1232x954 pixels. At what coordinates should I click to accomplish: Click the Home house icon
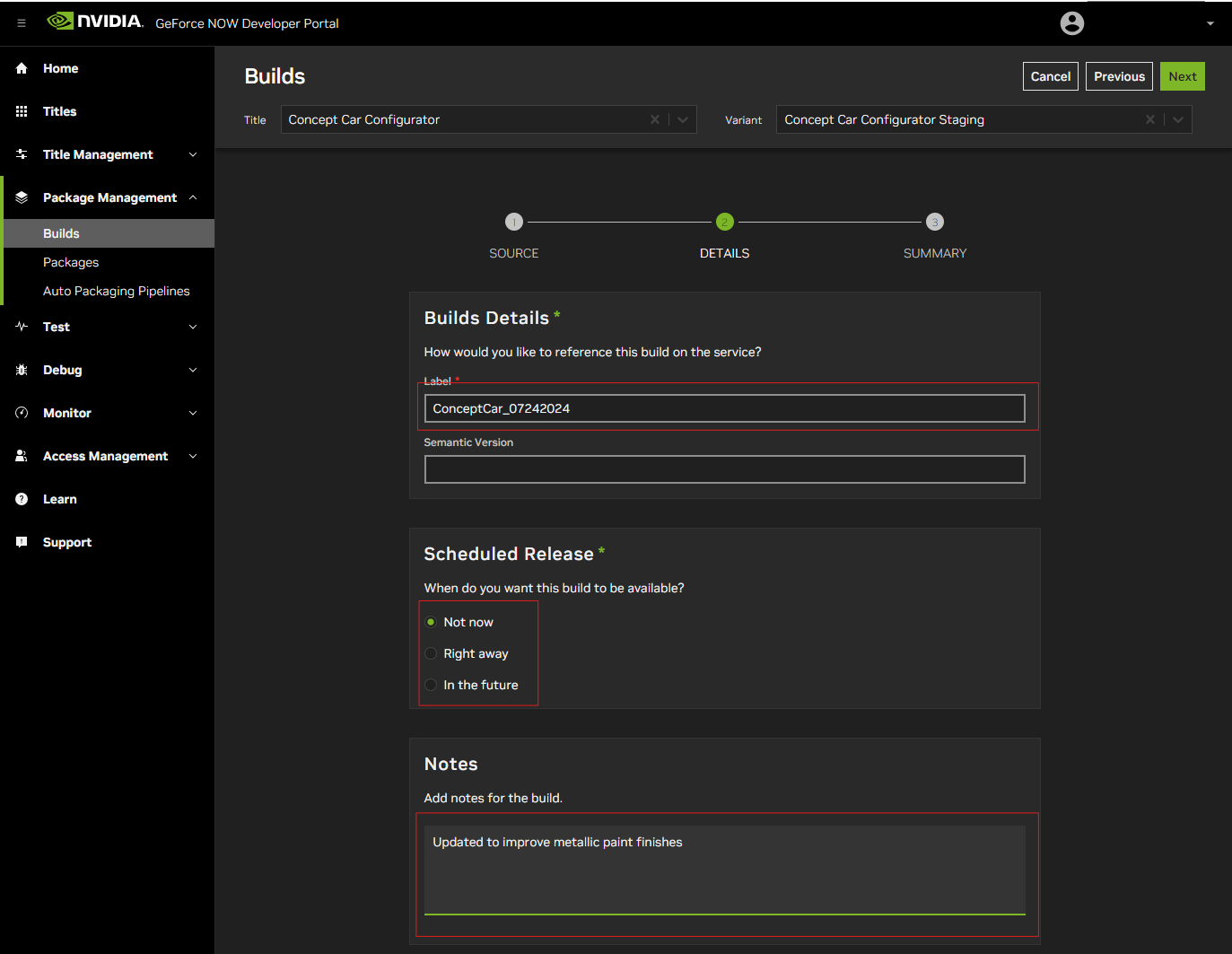pyautogui.click(x=22, y=68)
